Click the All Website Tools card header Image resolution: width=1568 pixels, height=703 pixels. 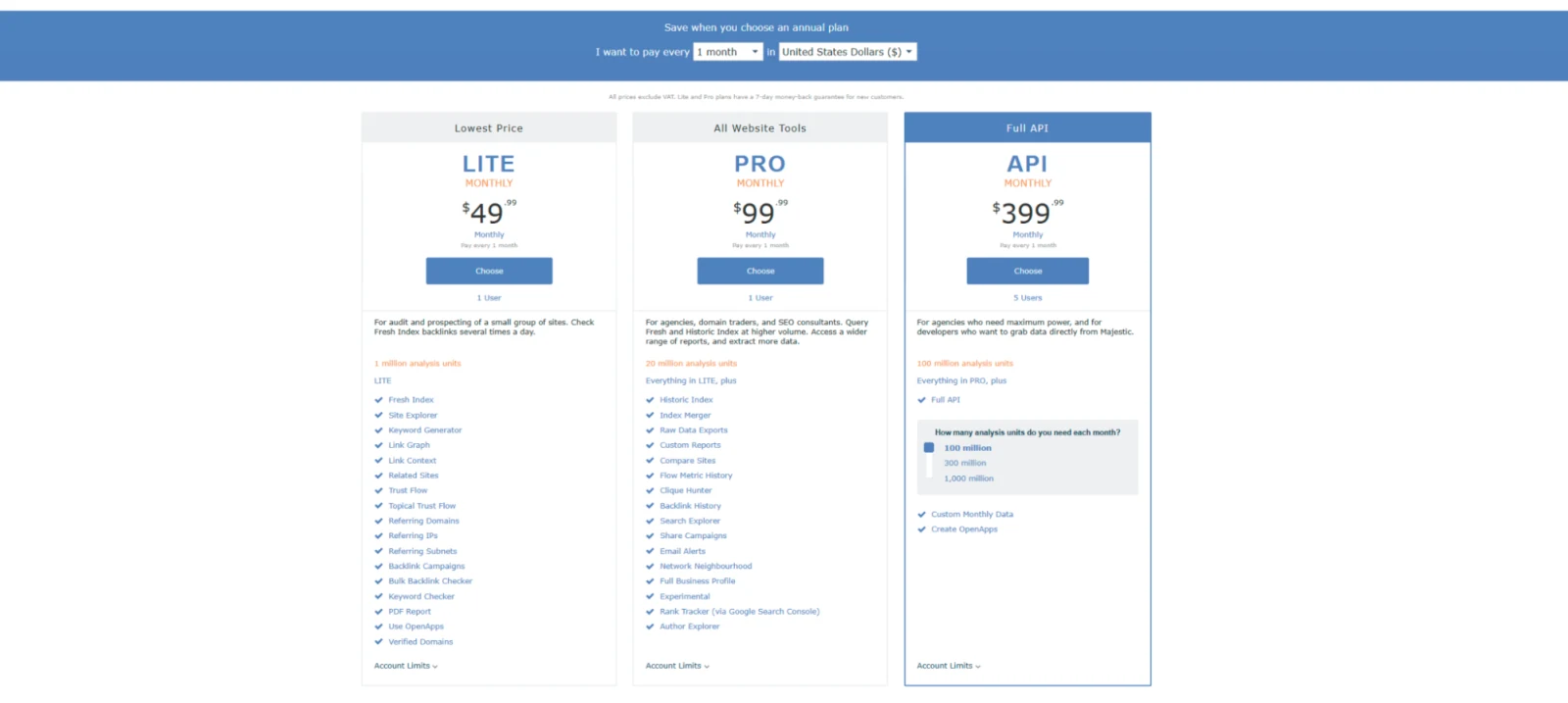point(760,128)
